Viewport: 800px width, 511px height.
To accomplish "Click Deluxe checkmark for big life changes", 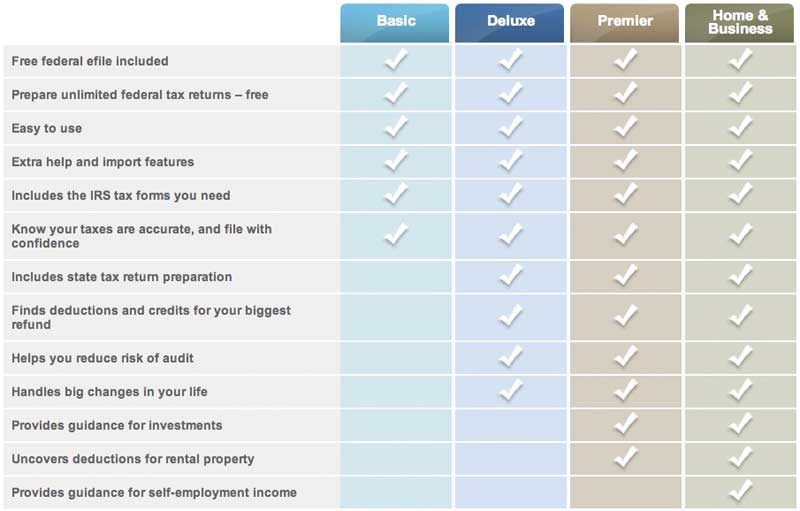I will (510, 391).
